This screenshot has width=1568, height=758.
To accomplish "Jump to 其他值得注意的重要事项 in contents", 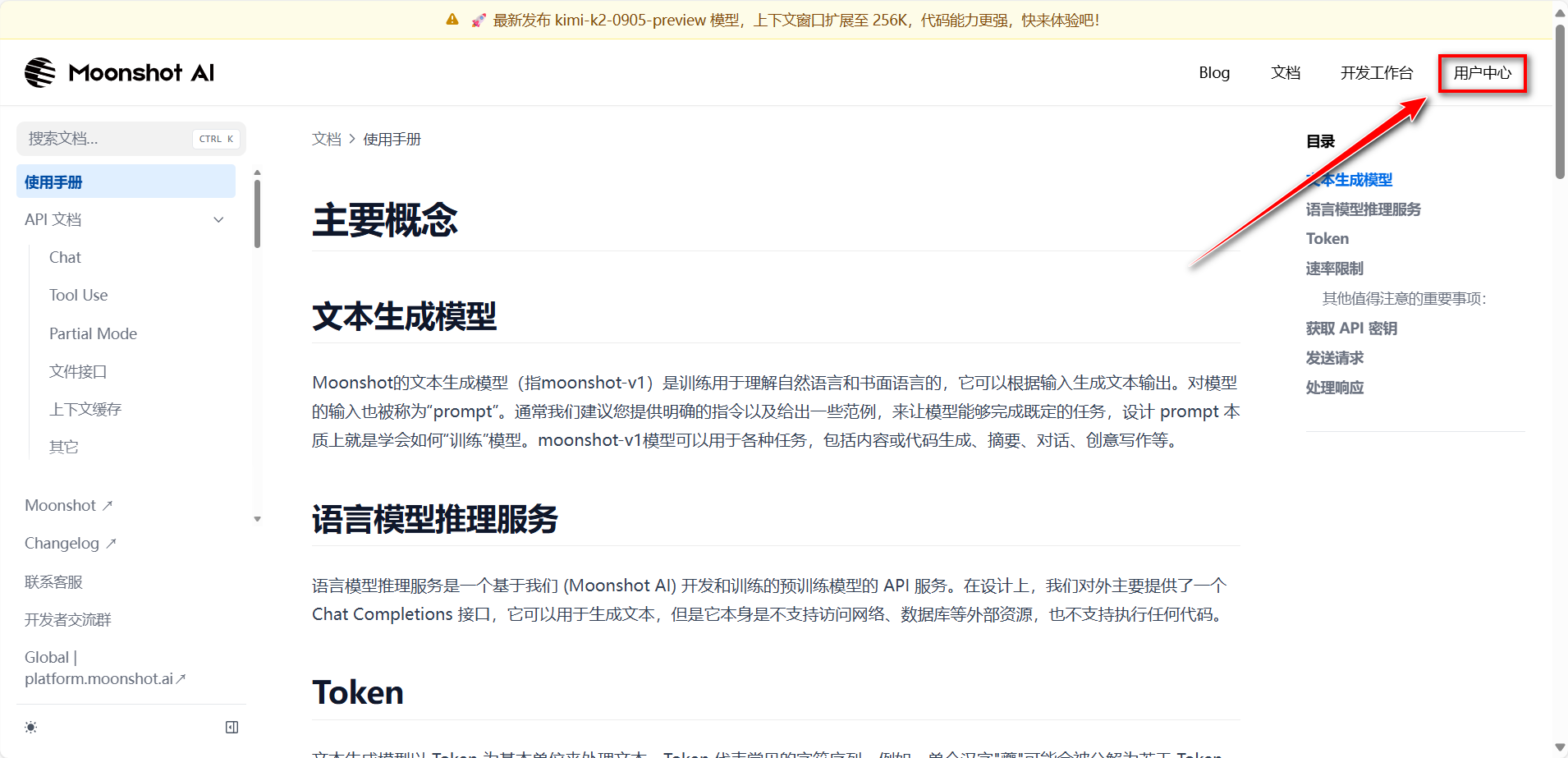I will point(1405,298).
